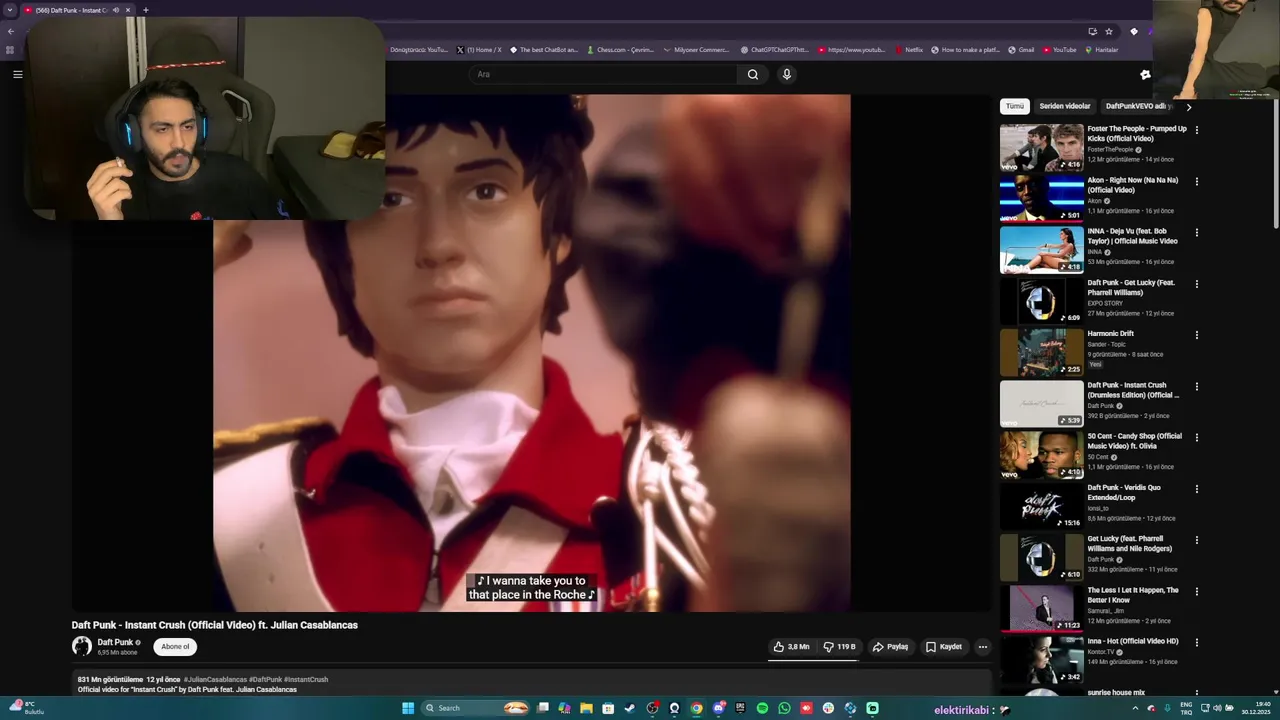Open more actions ellipsis beside Kaydet

982,647
